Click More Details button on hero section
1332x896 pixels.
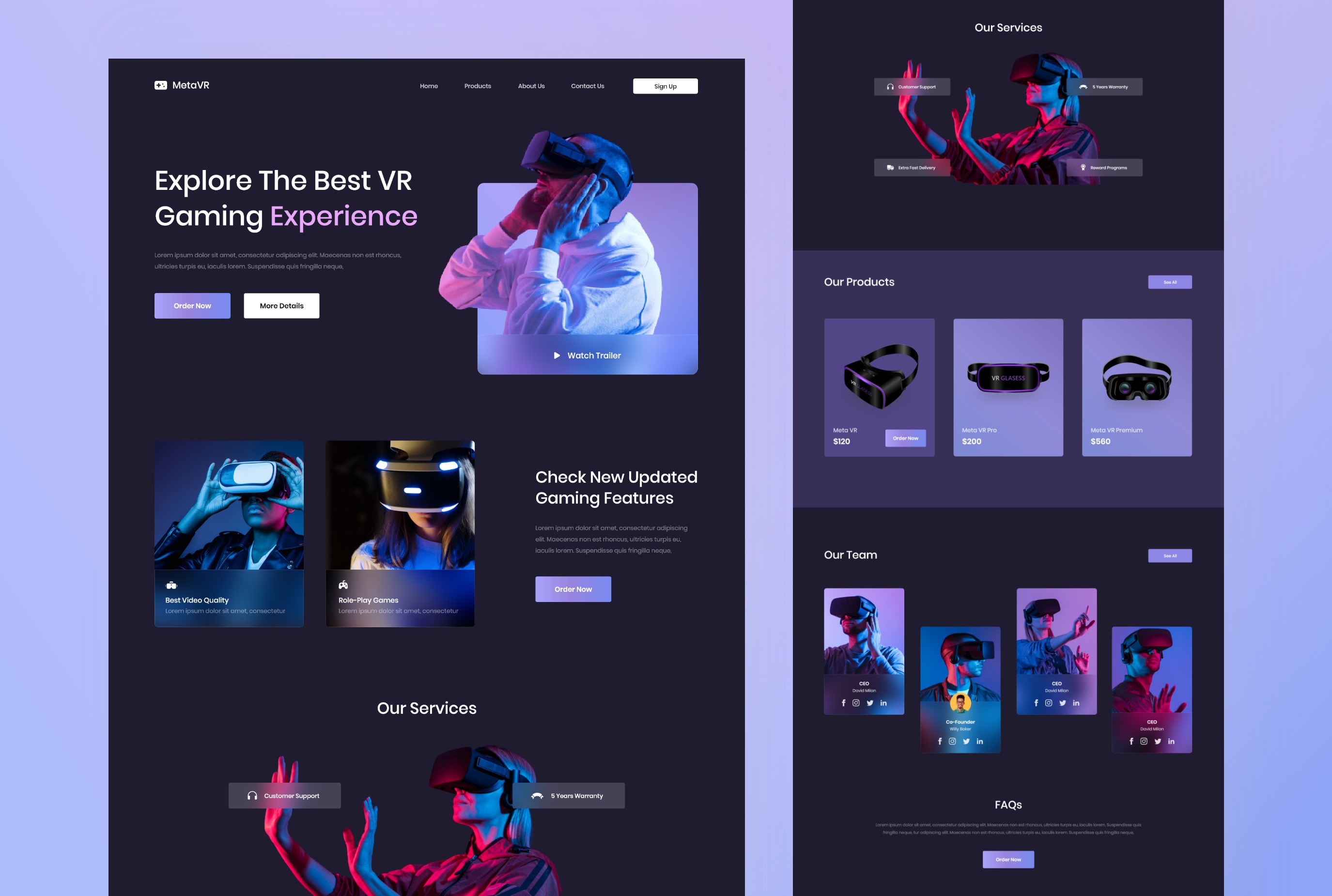tap(281, 305)
